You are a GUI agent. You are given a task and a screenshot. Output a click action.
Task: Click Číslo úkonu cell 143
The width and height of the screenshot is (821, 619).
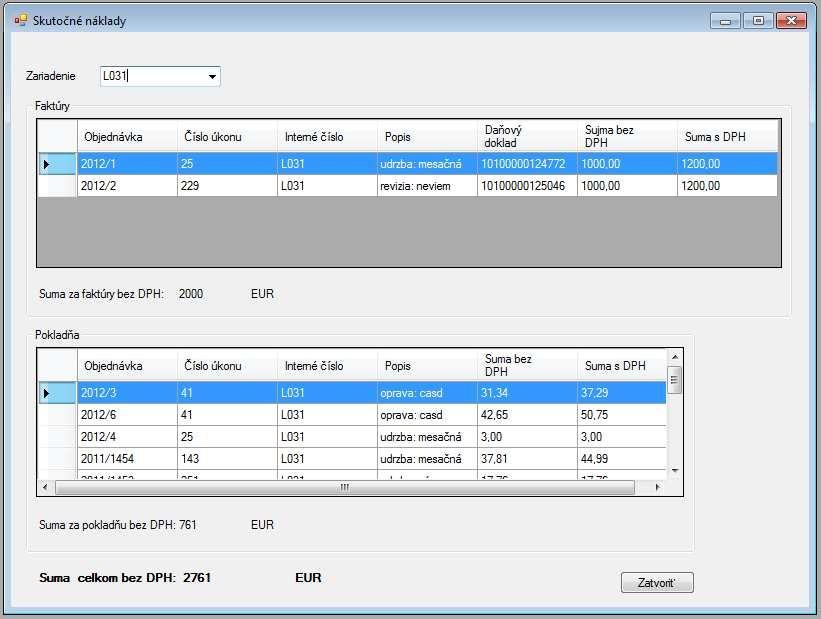point(227,459)
